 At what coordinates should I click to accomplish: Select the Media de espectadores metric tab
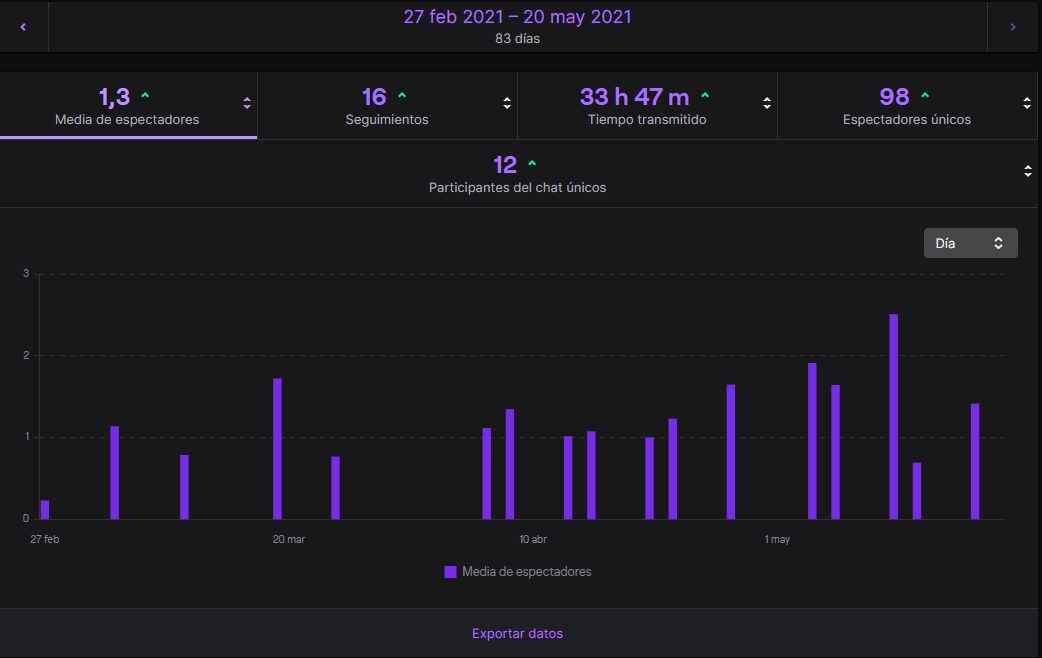(128, 106)
